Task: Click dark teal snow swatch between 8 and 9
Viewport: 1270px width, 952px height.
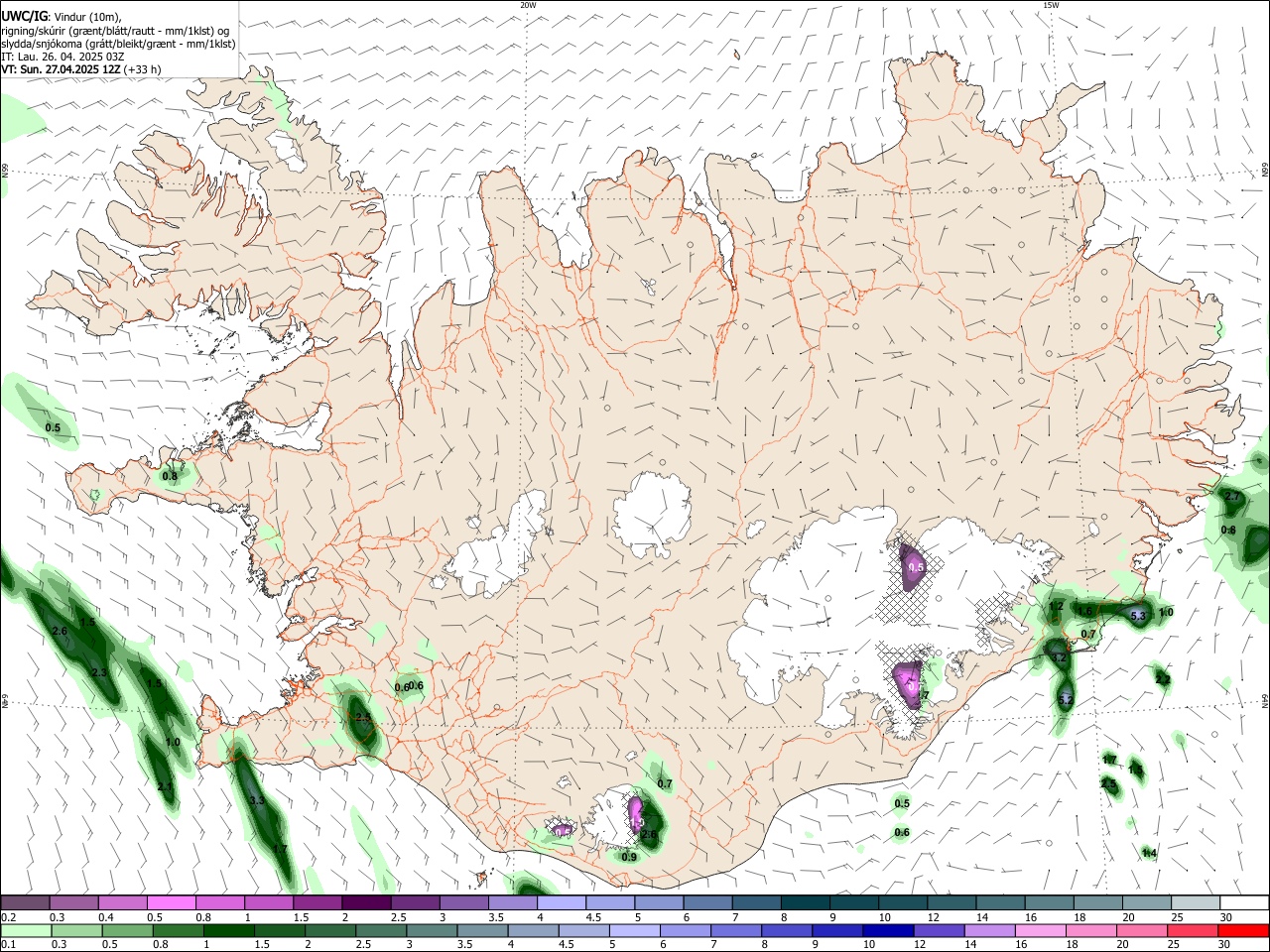Action: click(806, 902)
